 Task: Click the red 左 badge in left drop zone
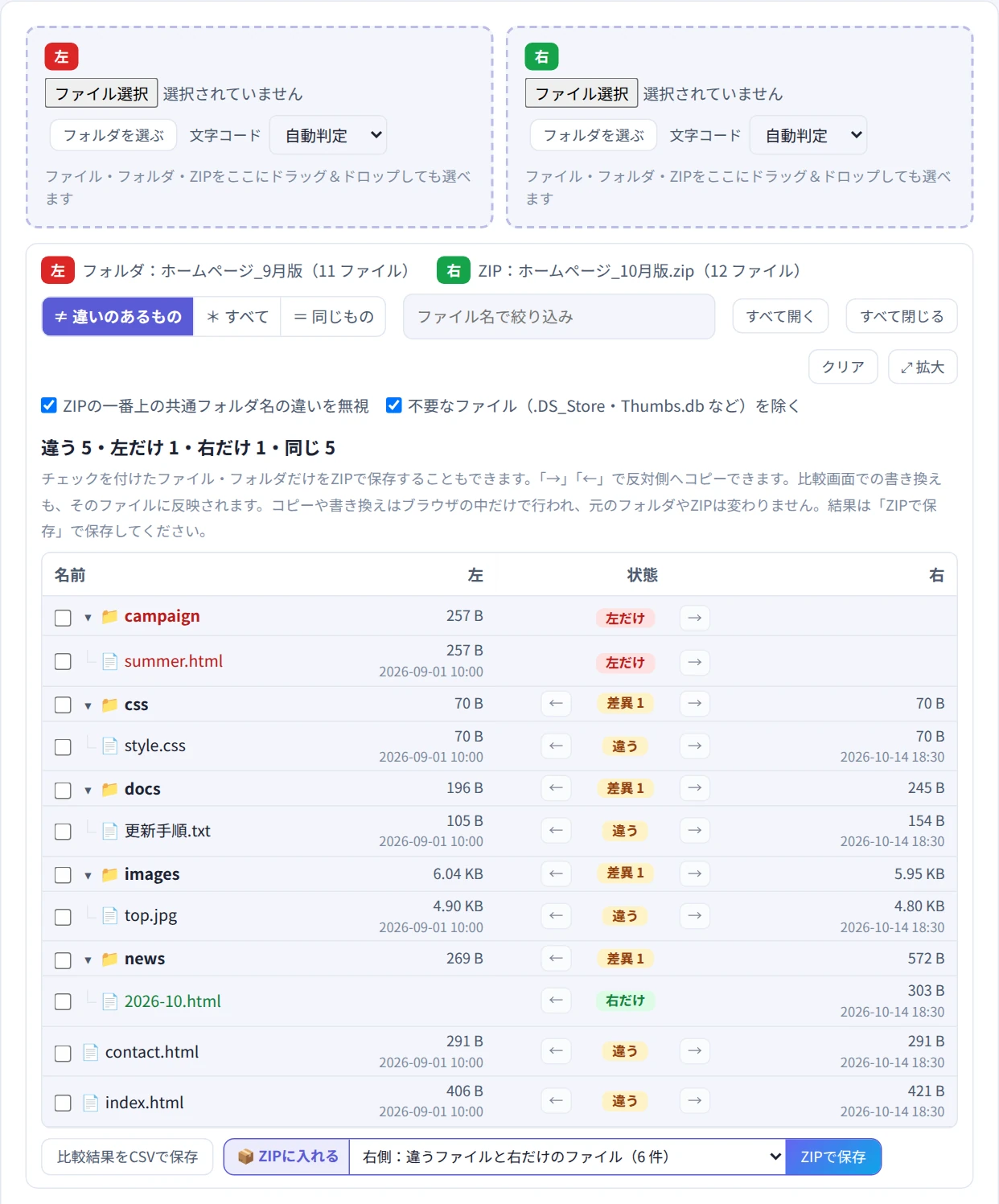point(61,56)
